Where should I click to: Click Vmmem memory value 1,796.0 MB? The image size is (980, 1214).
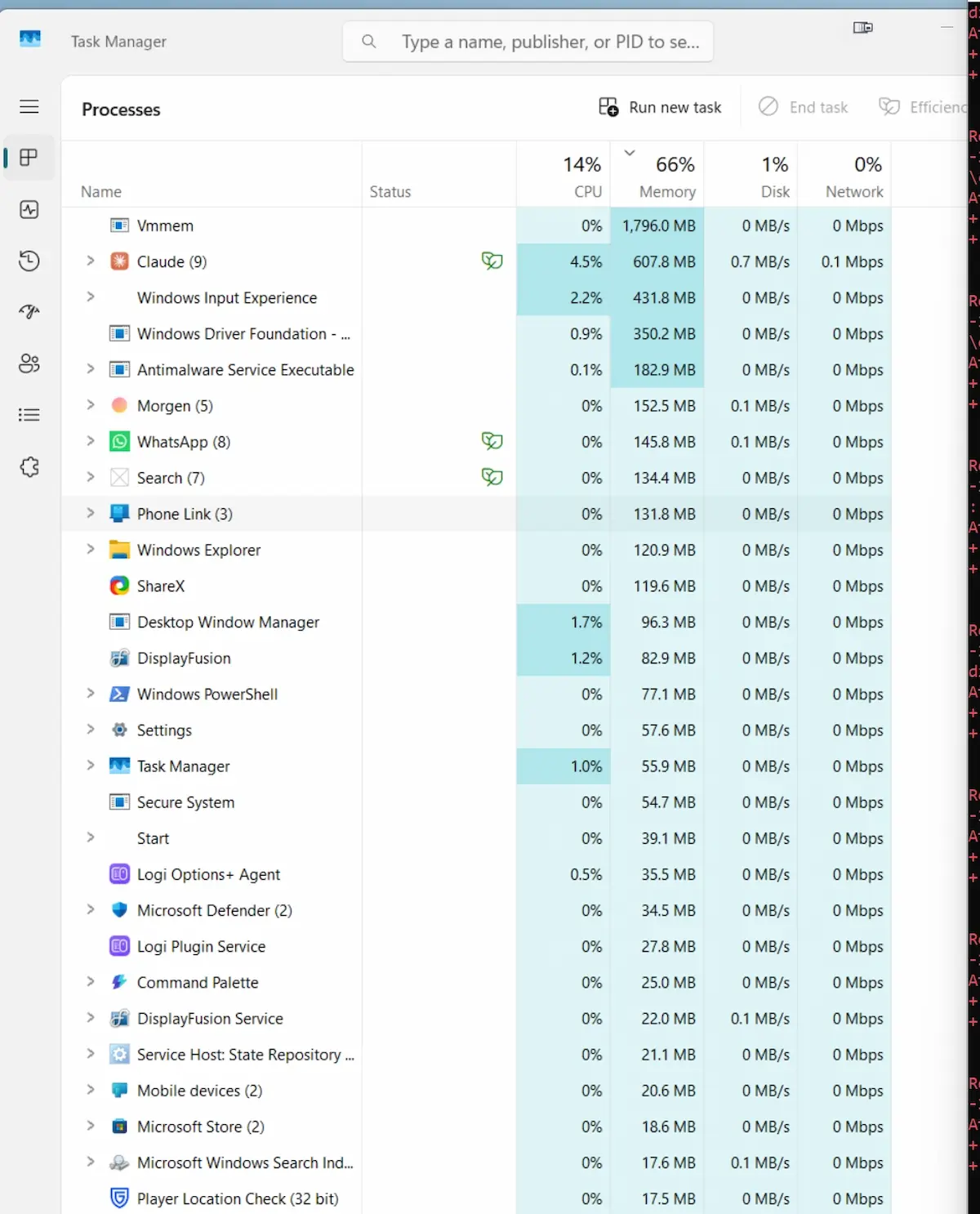pos(659,225)
